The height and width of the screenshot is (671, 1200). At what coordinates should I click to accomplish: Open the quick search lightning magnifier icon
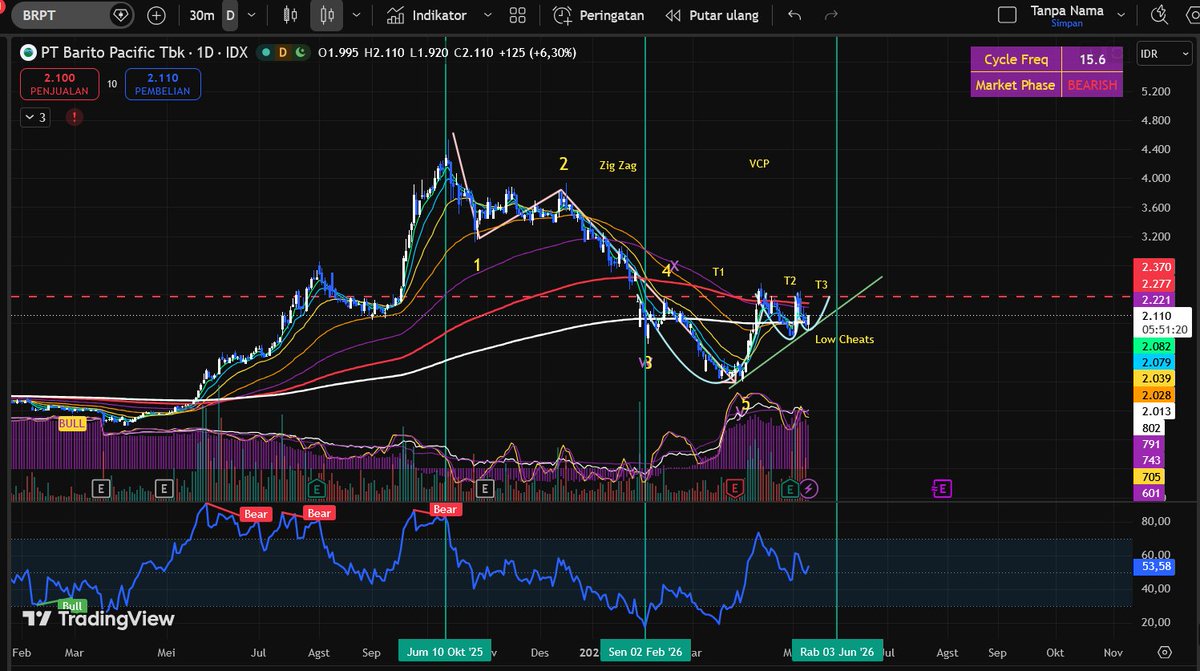[x=1160, y=15]
